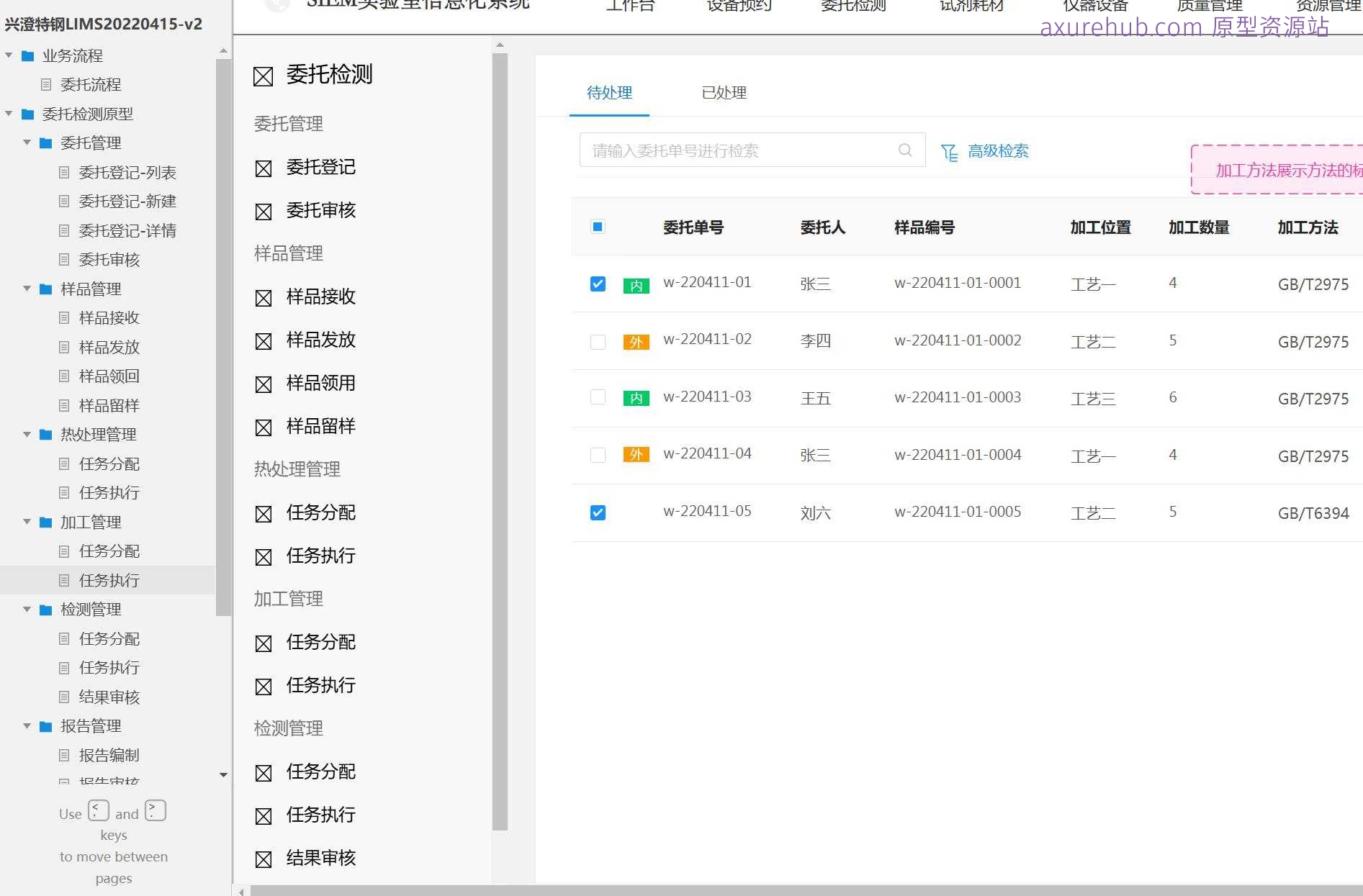
Task: Click the 任务执行 icon under 热处理管理
Action: pyautogui.click(x=264, y=556)
